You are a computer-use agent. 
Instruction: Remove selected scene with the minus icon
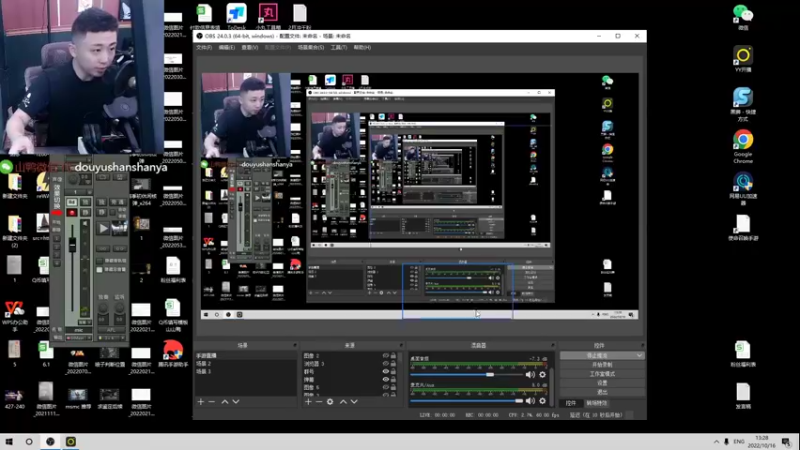point(212,402)
